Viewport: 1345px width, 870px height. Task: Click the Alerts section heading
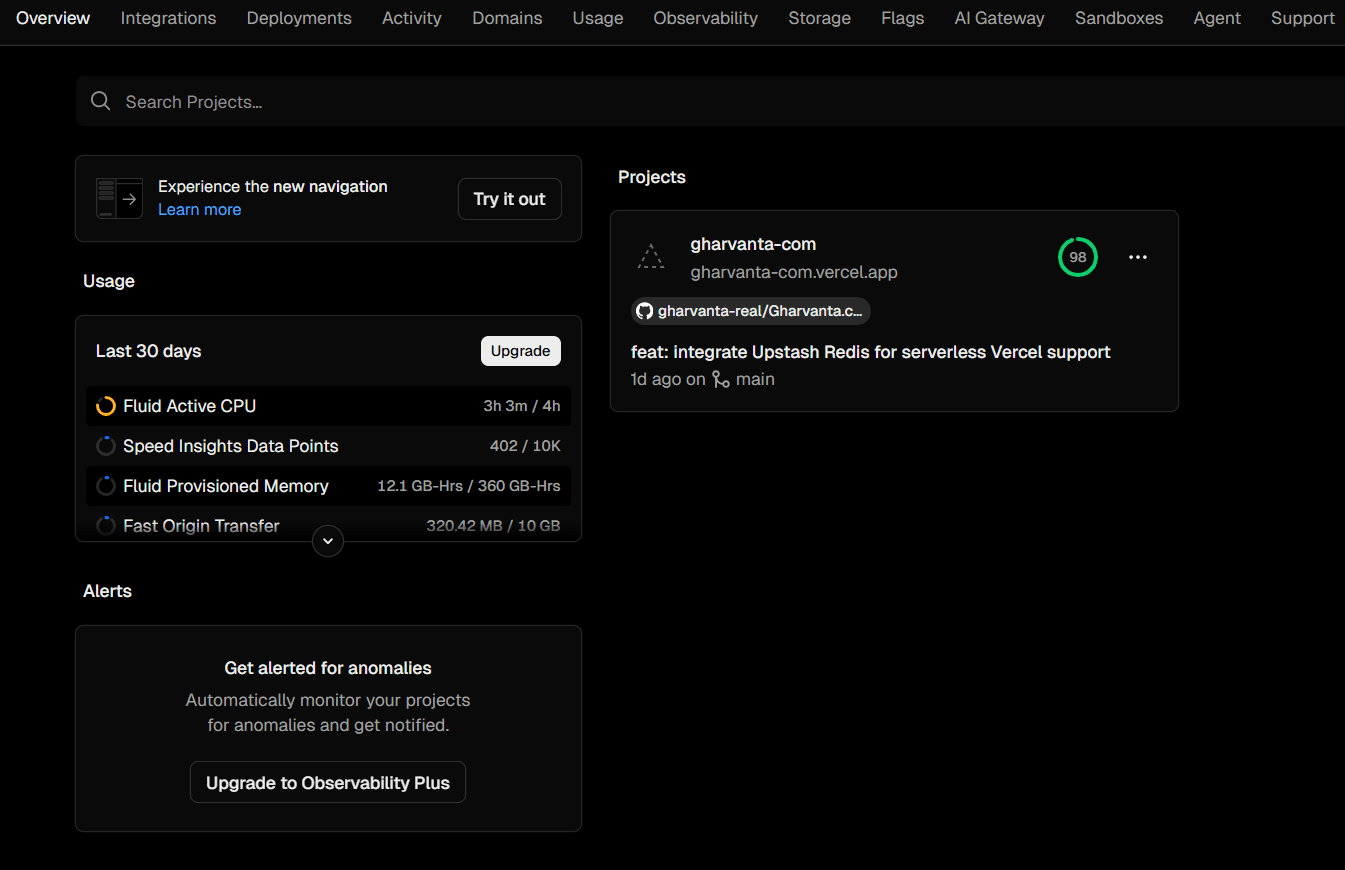click(x=107, y=591)
